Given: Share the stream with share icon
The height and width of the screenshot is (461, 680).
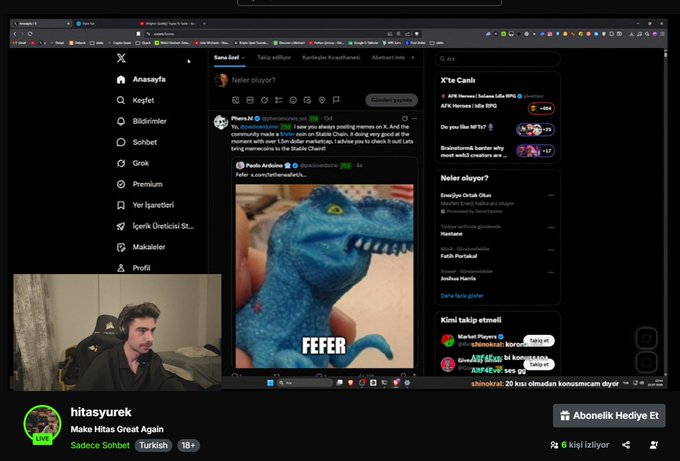Looking at the screenshot, I should [626, 445].
